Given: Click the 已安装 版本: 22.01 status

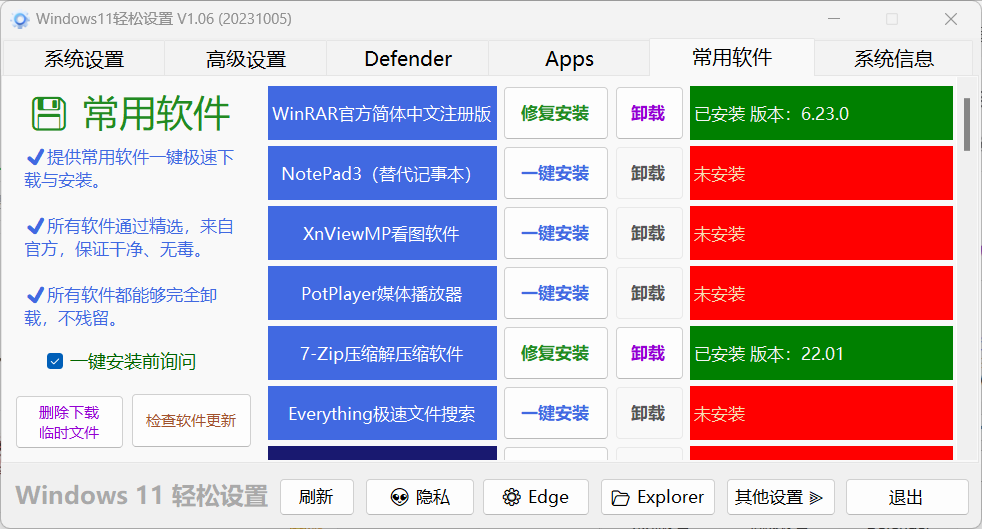Looking at the screenshot, I should coord(821,354).
